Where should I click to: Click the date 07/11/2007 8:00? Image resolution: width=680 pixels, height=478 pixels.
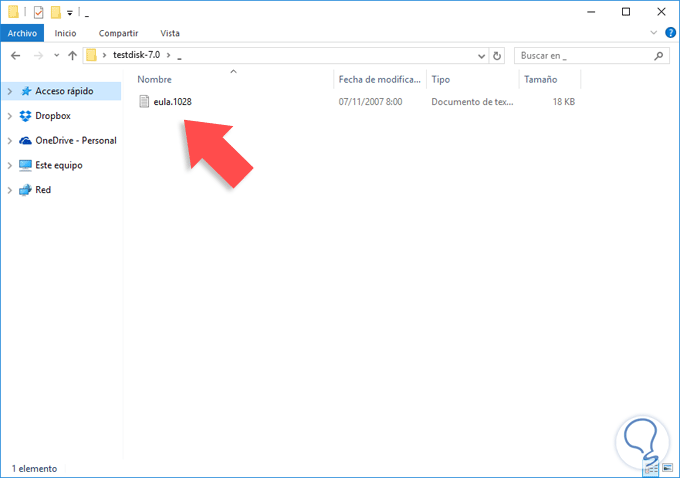pyautogui.click(x=370, y=102)
